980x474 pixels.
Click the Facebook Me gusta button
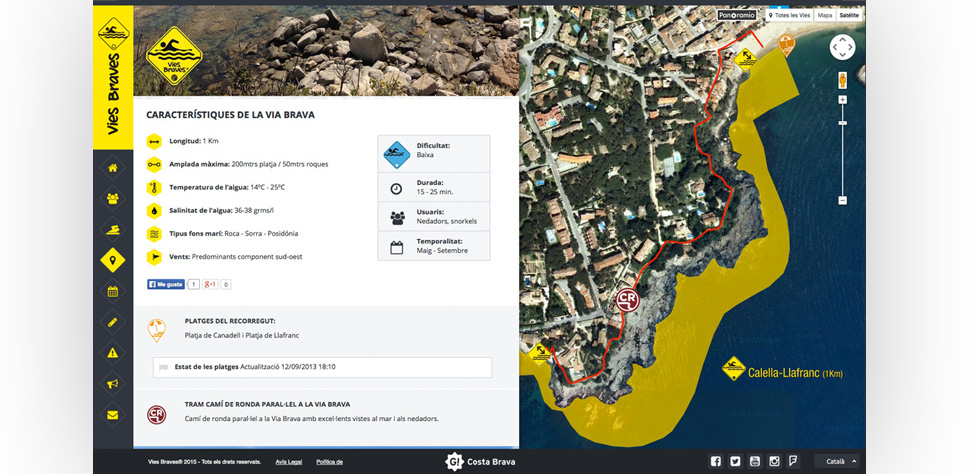pyautogui.click(x=166, y=284)
